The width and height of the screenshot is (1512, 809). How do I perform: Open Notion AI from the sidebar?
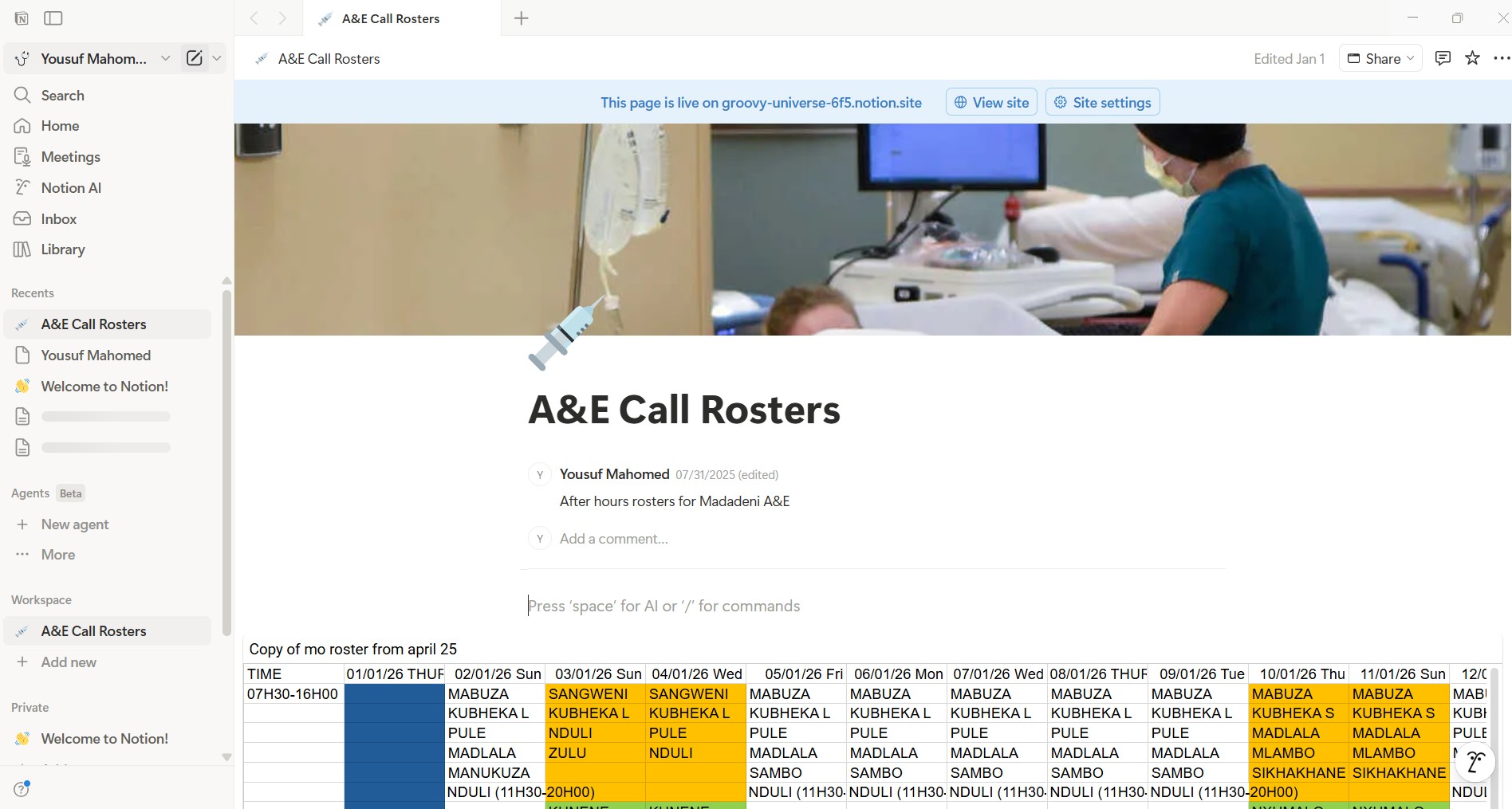coord(70,187)
